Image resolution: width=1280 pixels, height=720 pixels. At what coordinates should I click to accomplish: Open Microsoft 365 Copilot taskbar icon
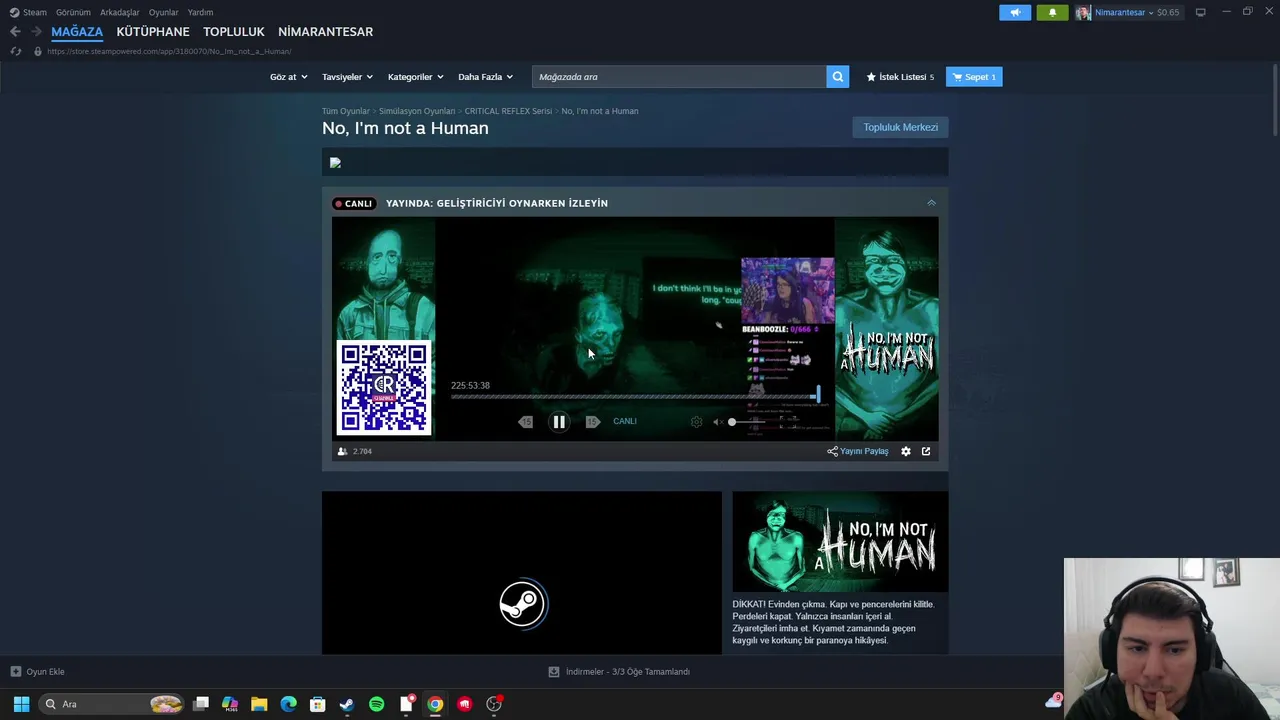pyautogui.click(x=230, y=704)
